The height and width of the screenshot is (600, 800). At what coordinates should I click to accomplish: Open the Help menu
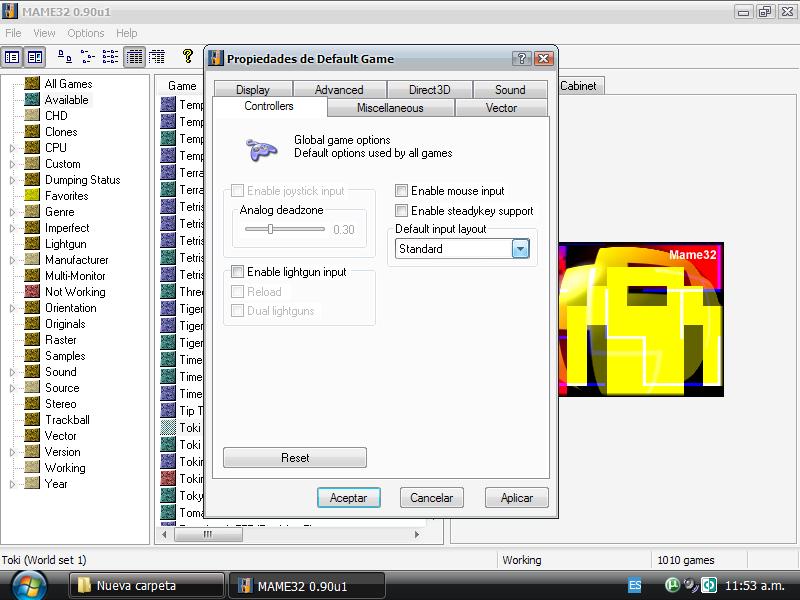tap(127, 33)
